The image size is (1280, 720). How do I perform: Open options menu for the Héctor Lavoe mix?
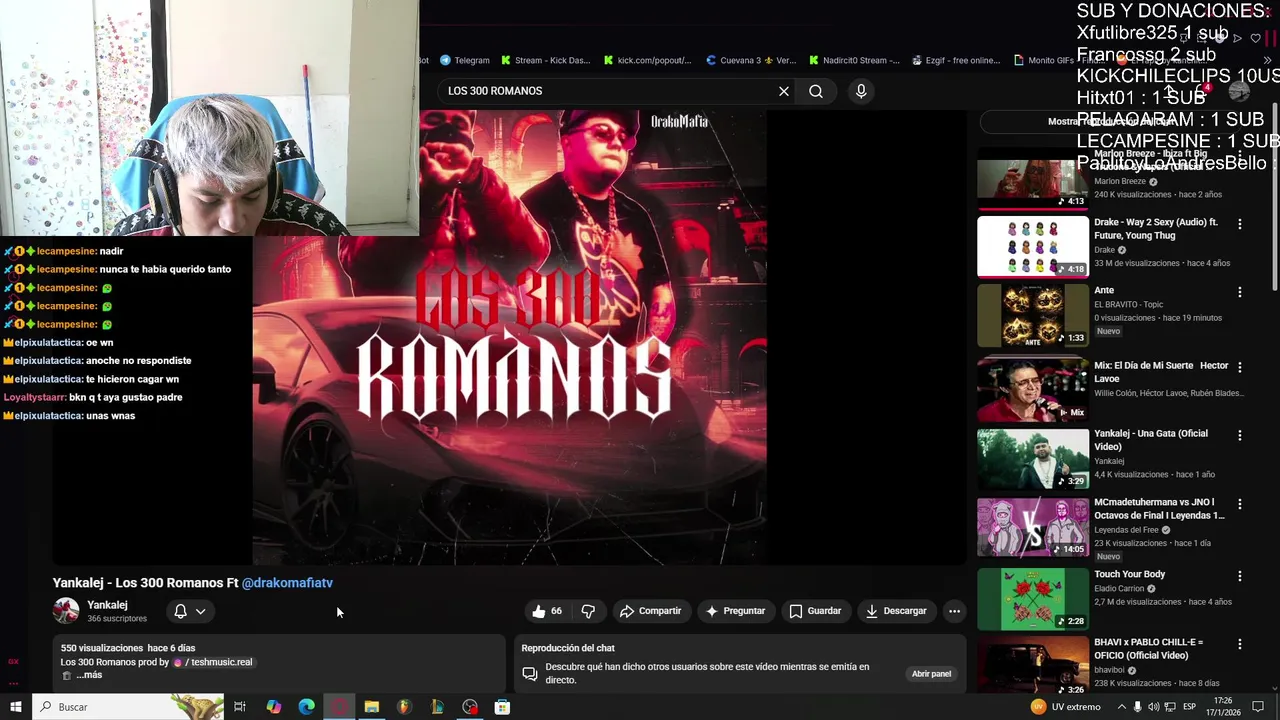(1240, 367)
